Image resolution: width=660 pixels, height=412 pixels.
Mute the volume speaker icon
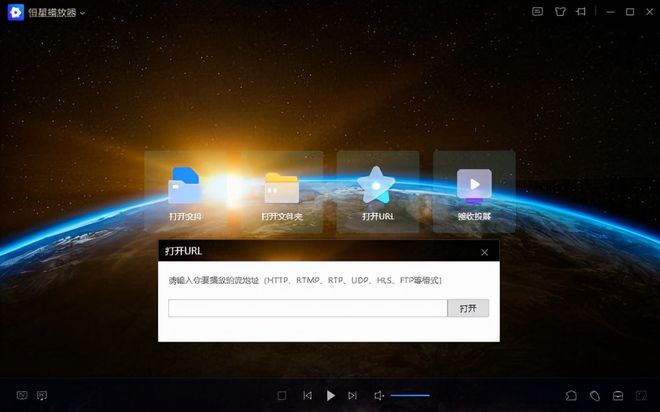coord(379,396)
